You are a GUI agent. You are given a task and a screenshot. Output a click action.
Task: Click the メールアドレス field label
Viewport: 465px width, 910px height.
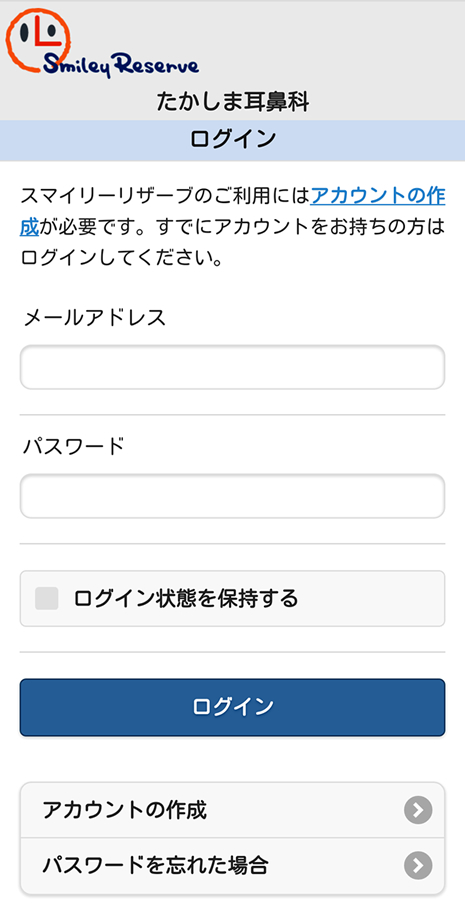tap(95, 318)
